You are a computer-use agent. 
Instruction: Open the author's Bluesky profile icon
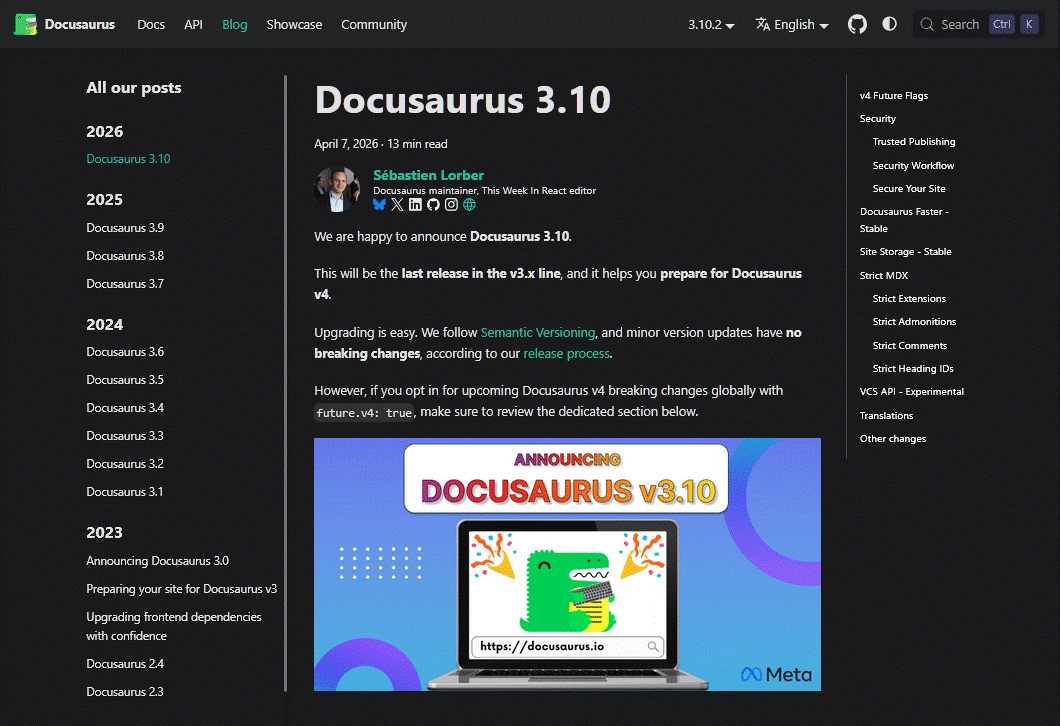tap(379, 204)
